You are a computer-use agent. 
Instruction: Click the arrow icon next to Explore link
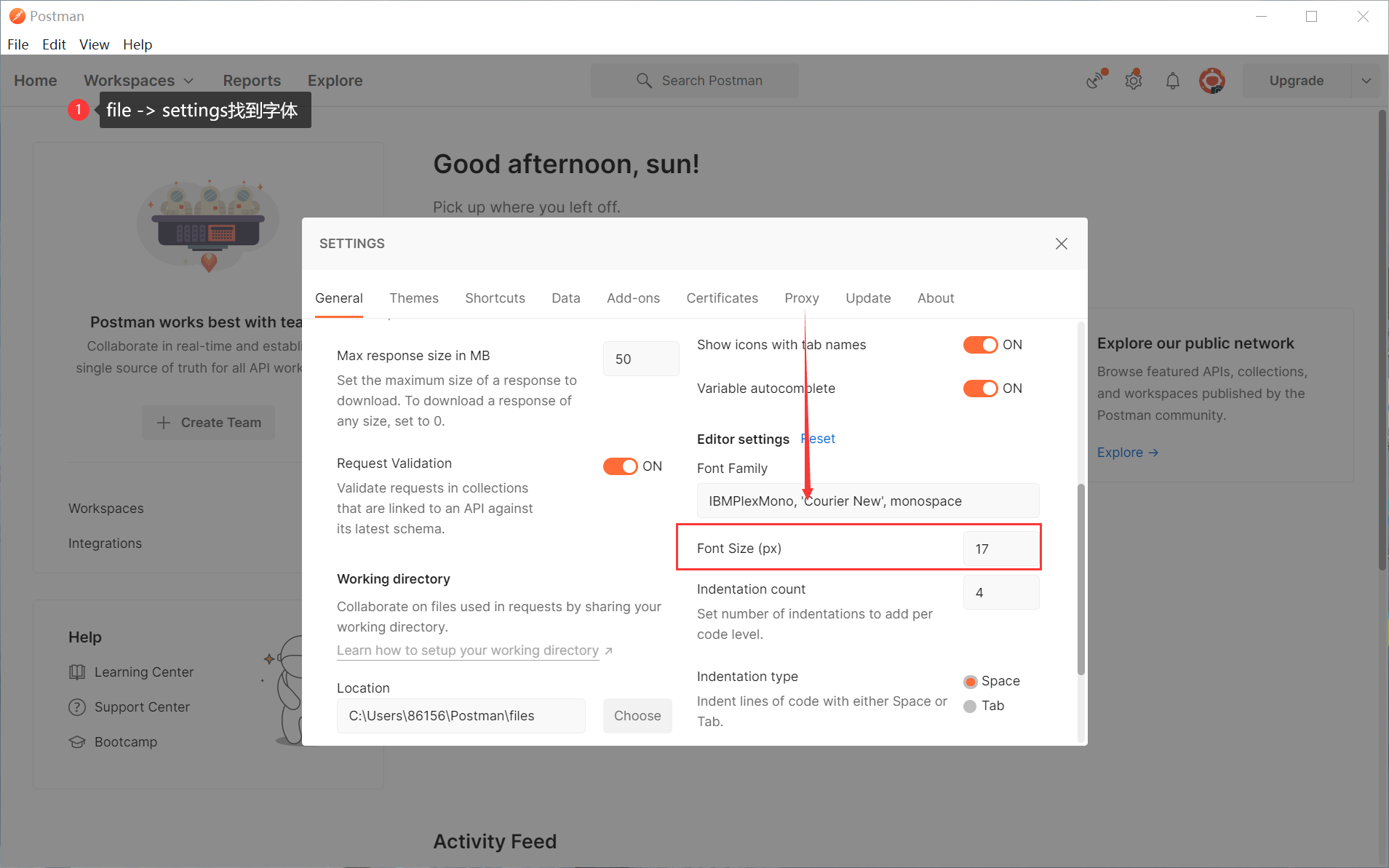point(1153,453)
